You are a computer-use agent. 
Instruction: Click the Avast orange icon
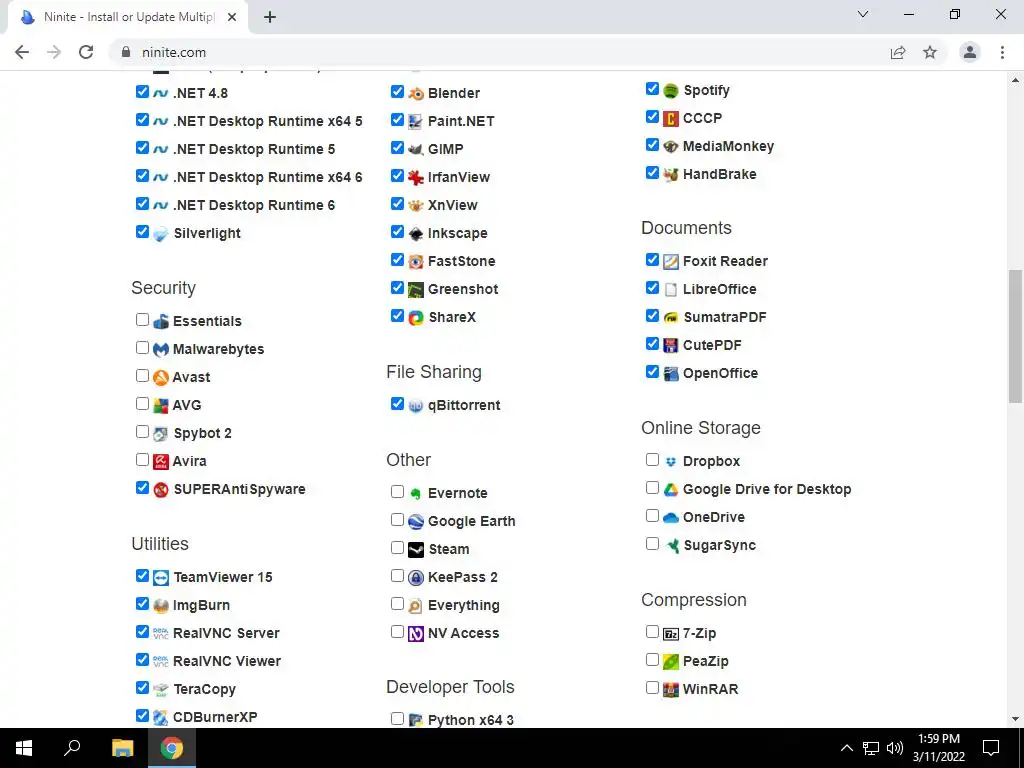tap(161, 377)
